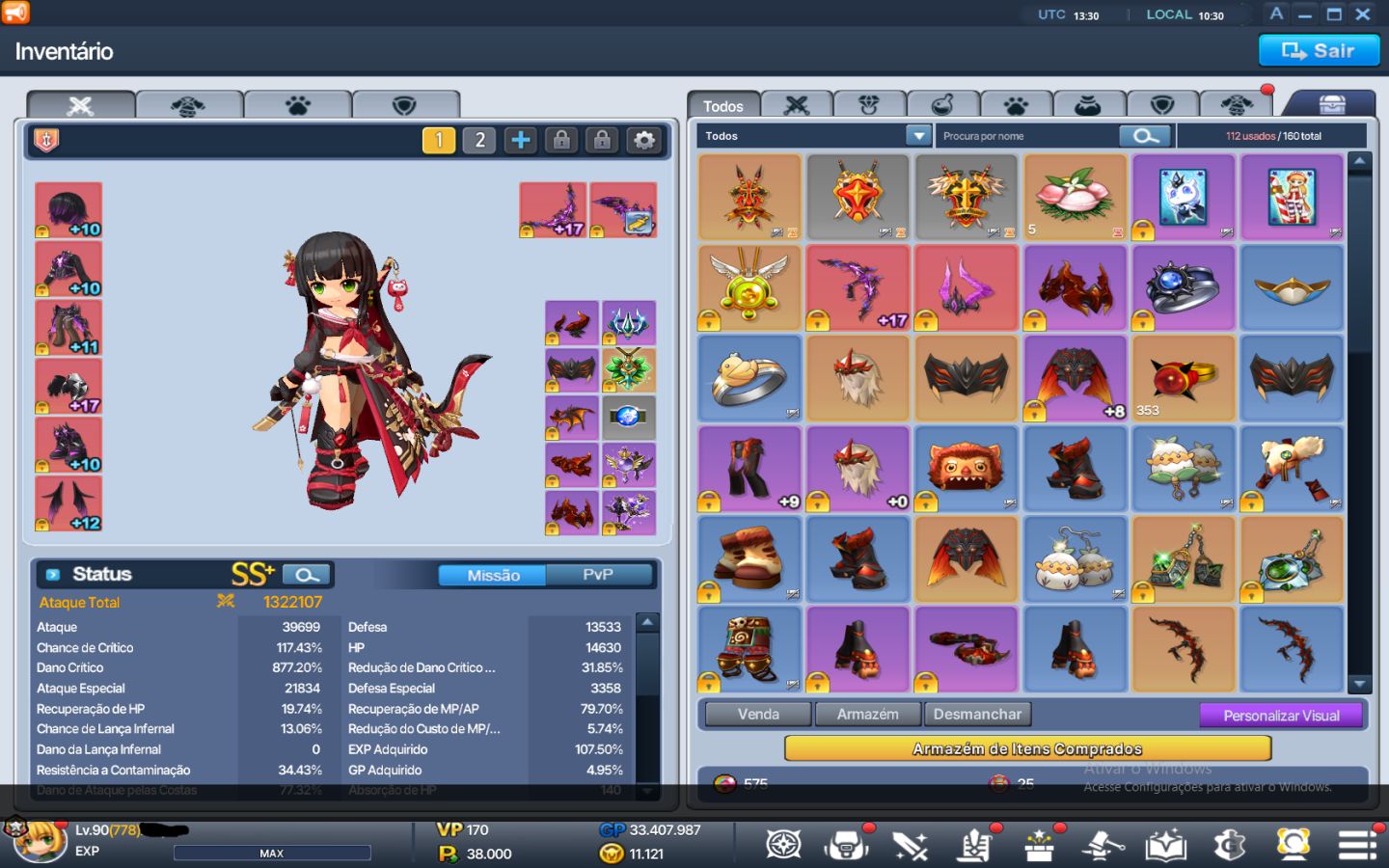Open the hamburger menu in the bottom bar
Image resolution: width=1389 pixels, height=868 pixels.
[1357, 845]
